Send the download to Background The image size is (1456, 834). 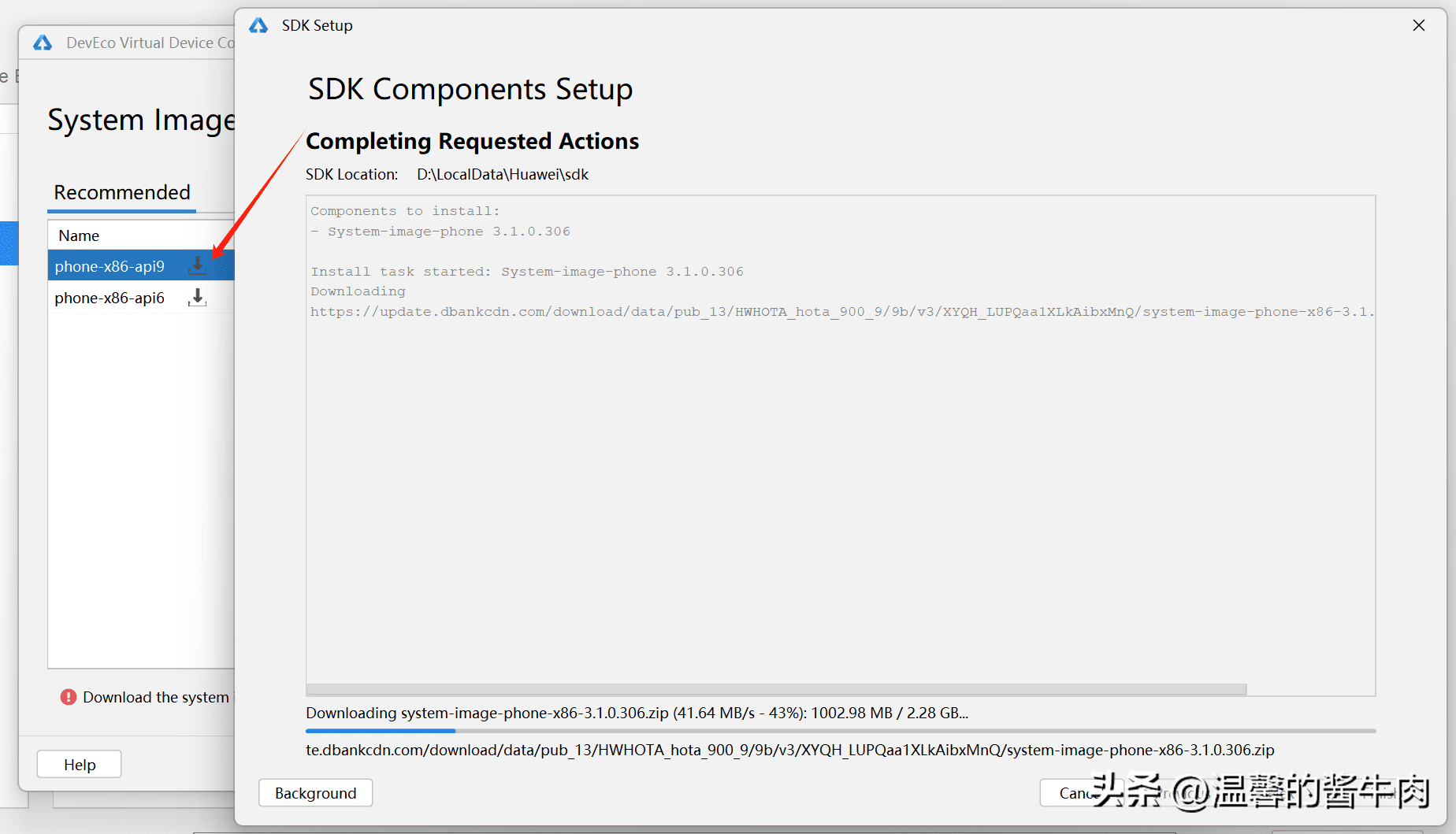[315, 793]
